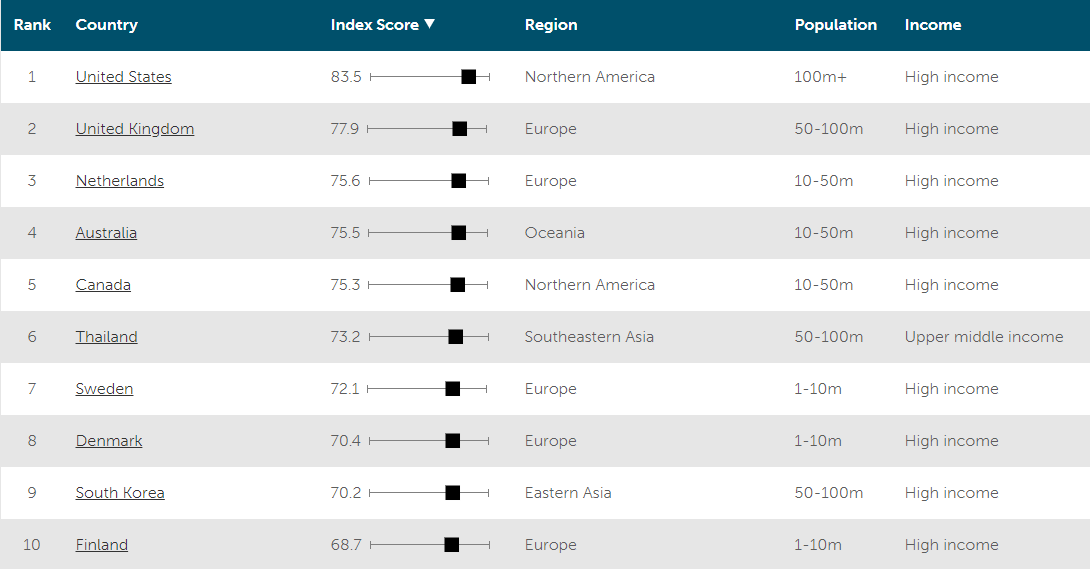1090x569 pixels.
Task: Click Finland's index score marker
Action: coord(451,545)
